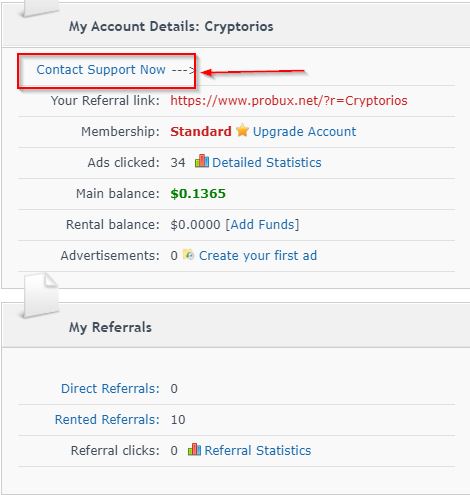Click the page icon above My Account Details

pyautogui.click(x=40, y=7)
